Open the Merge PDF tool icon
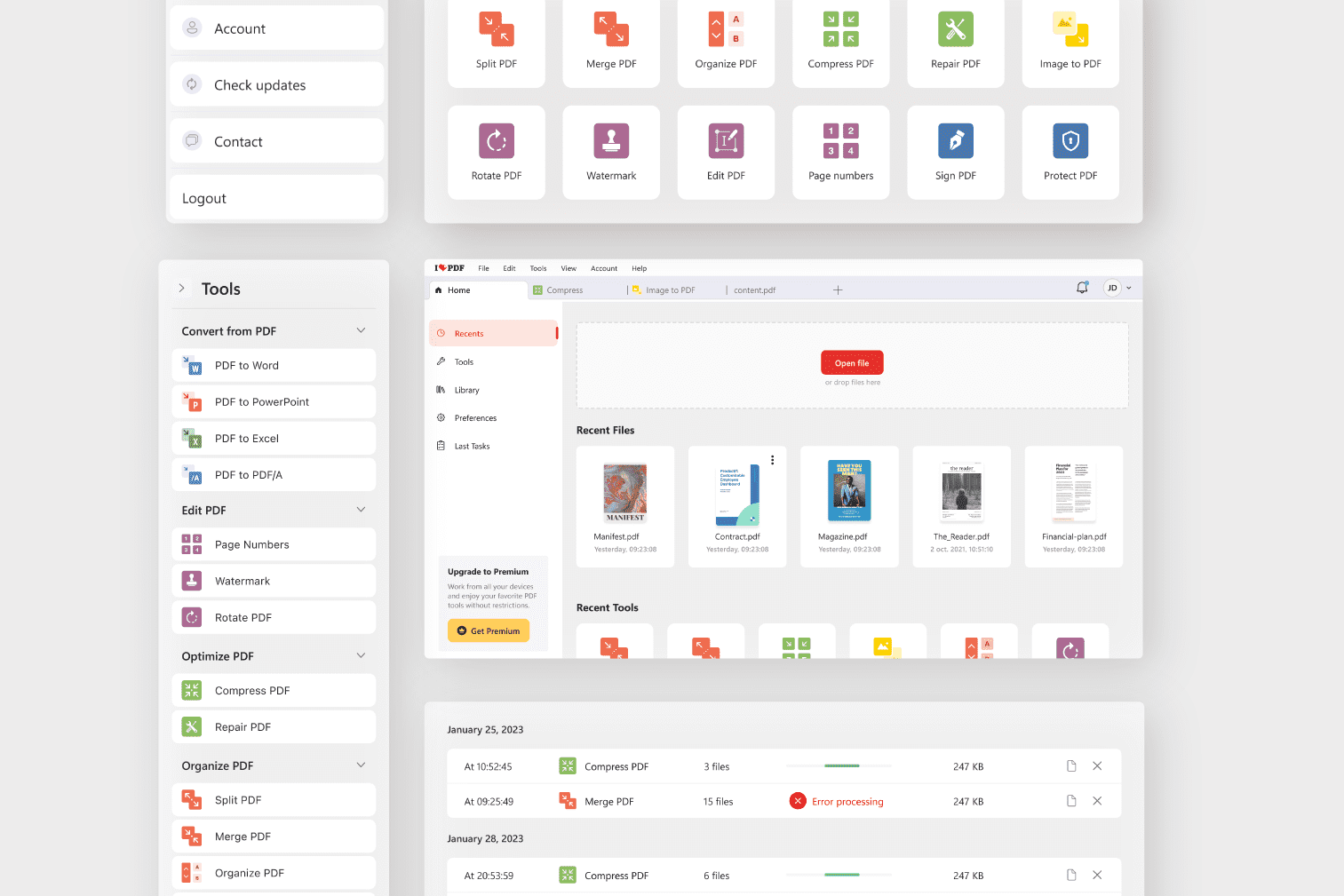 [610, 29]
